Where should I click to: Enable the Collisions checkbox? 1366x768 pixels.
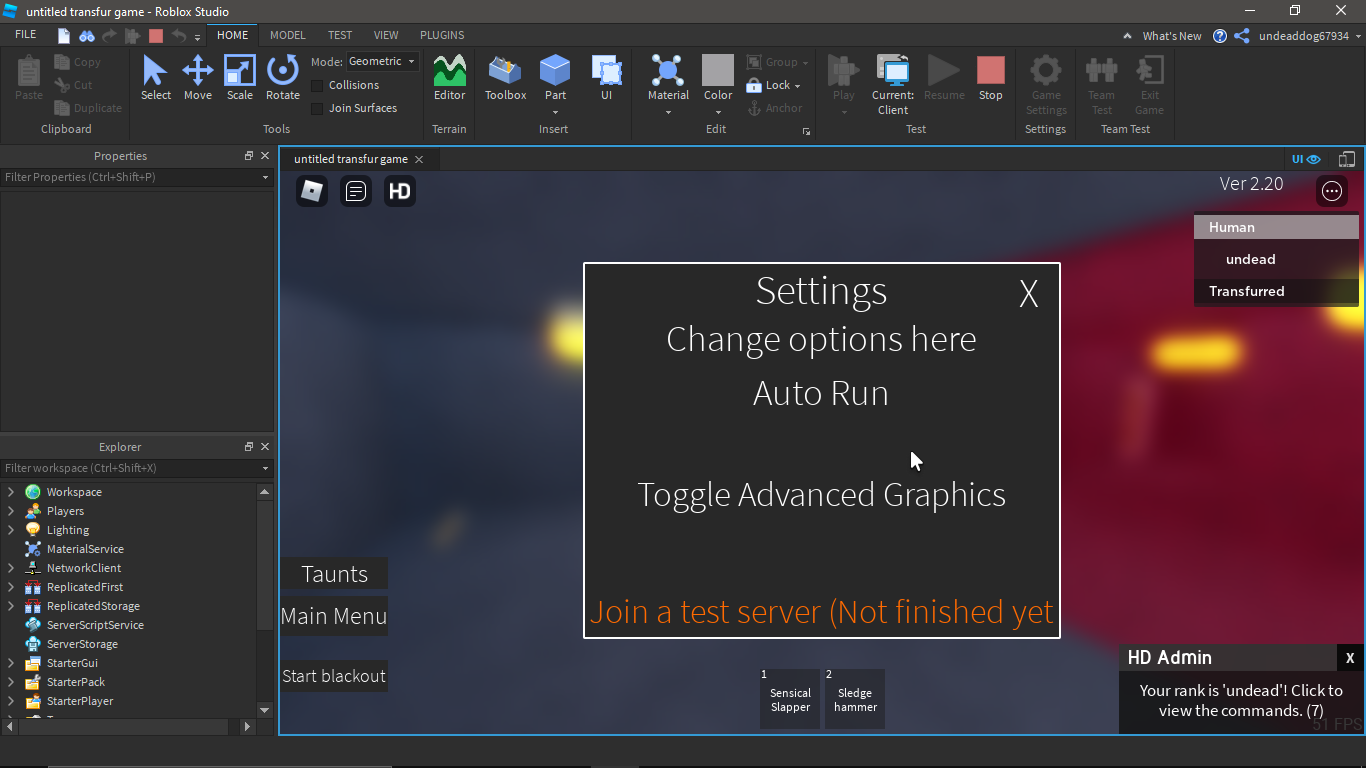tap(317, 85)
